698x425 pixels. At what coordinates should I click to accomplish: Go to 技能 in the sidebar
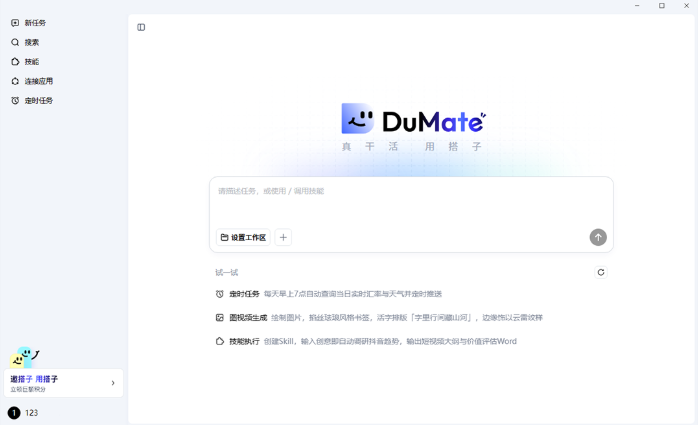pyautogui.click(x=25, y=61)
